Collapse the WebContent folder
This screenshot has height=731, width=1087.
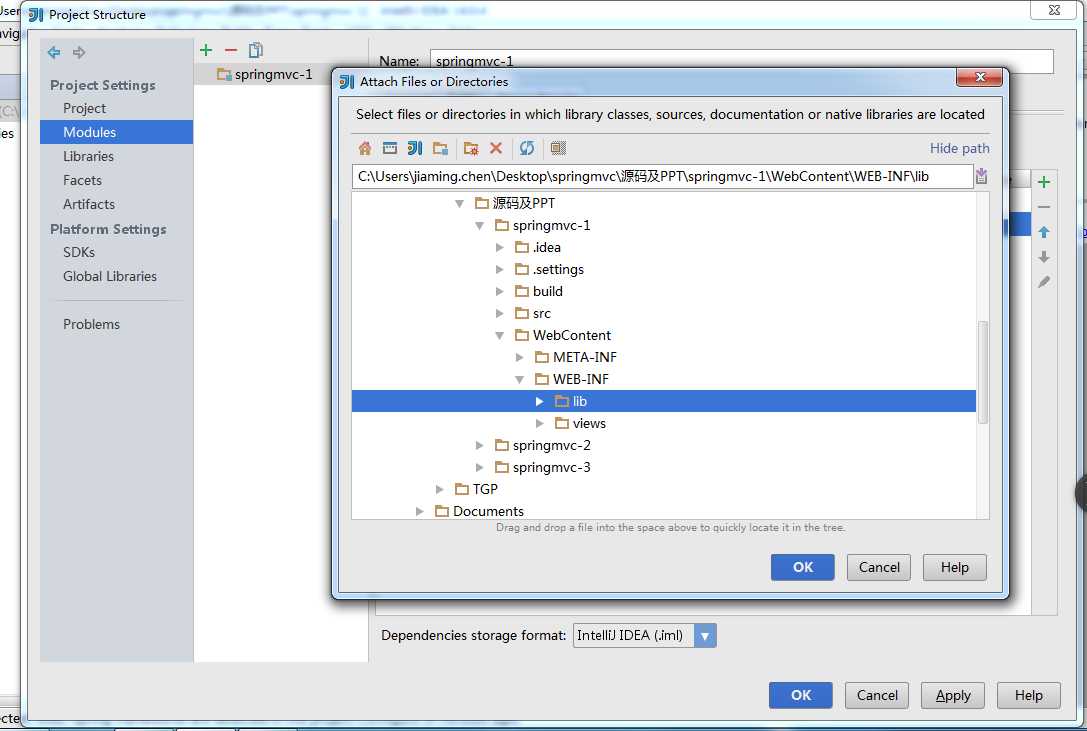pos(499,336)
